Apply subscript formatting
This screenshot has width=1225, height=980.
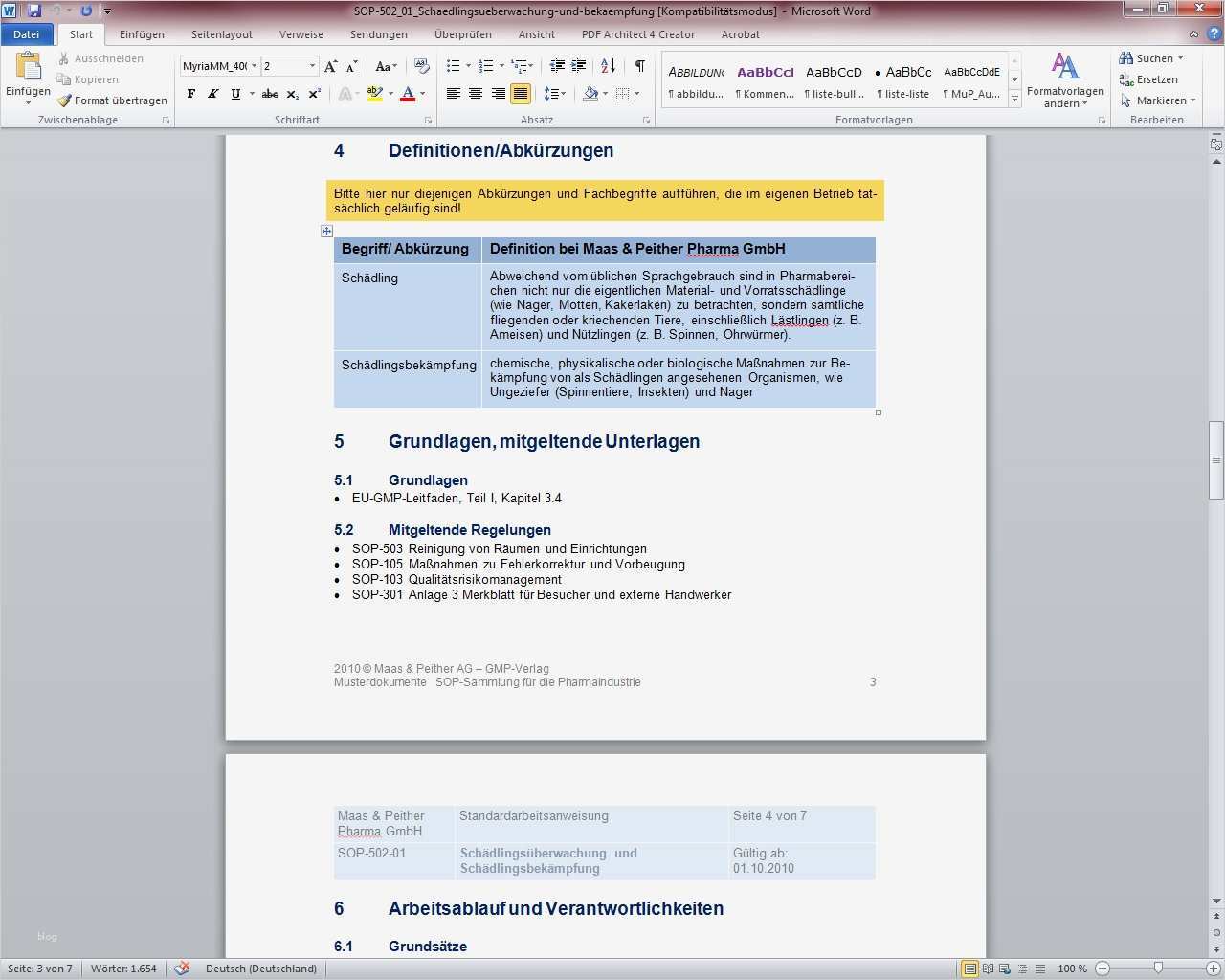click(x=293, y=94)
